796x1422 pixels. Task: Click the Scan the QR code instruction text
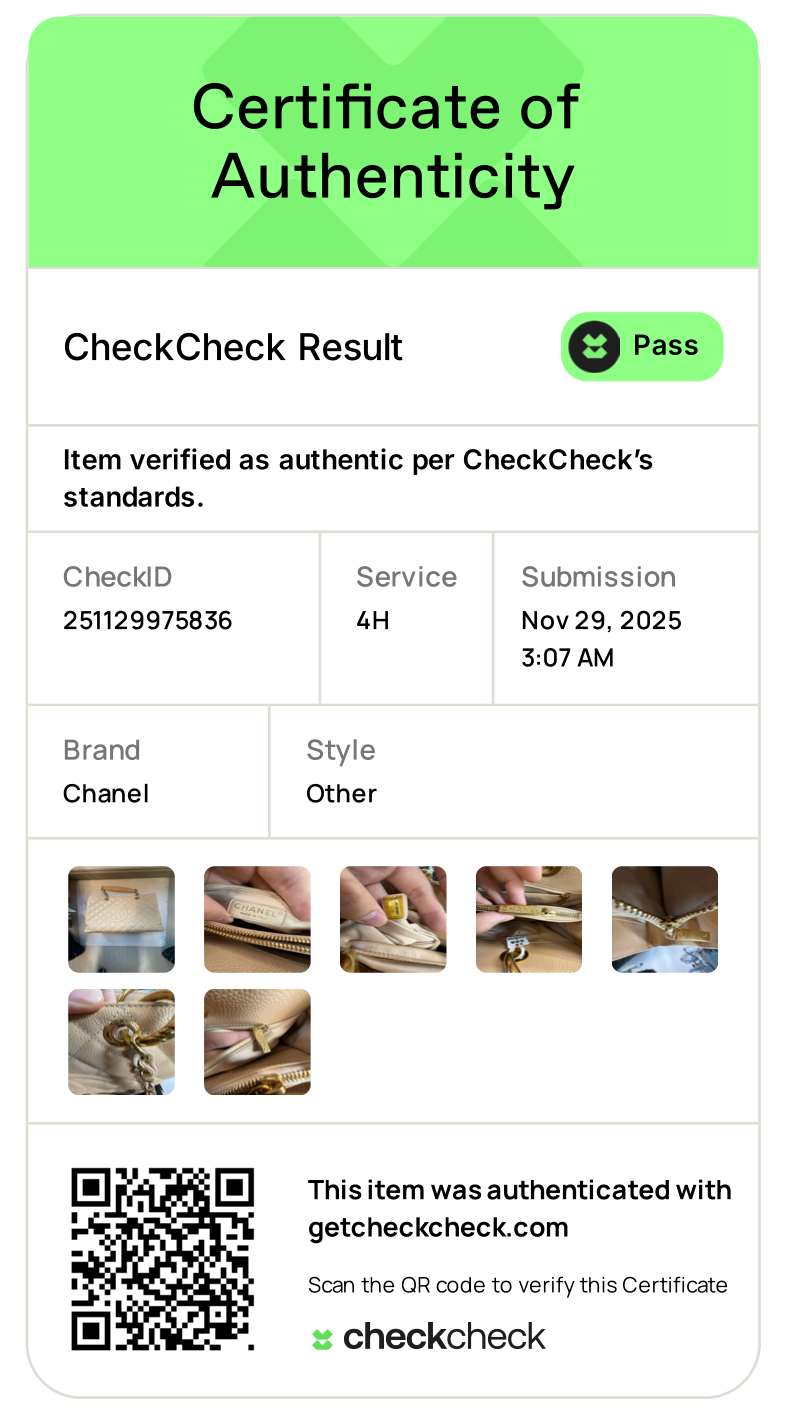tap(518, 1285)
